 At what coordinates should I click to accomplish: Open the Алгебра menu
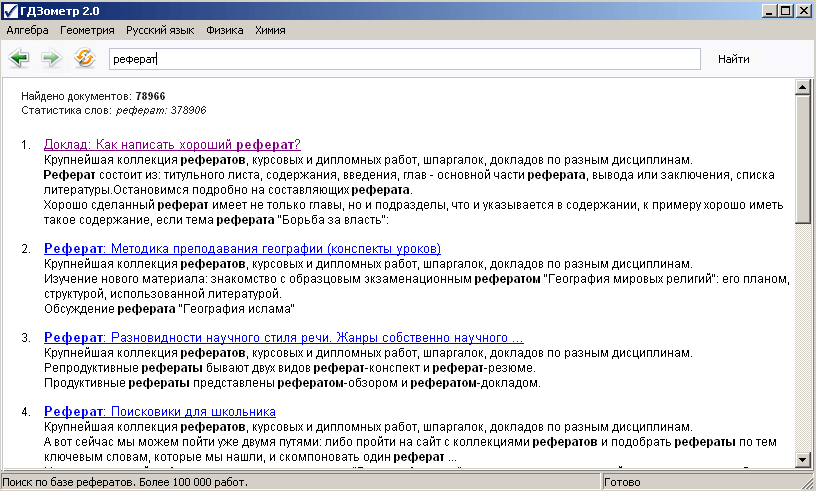(x=28, y=30)
